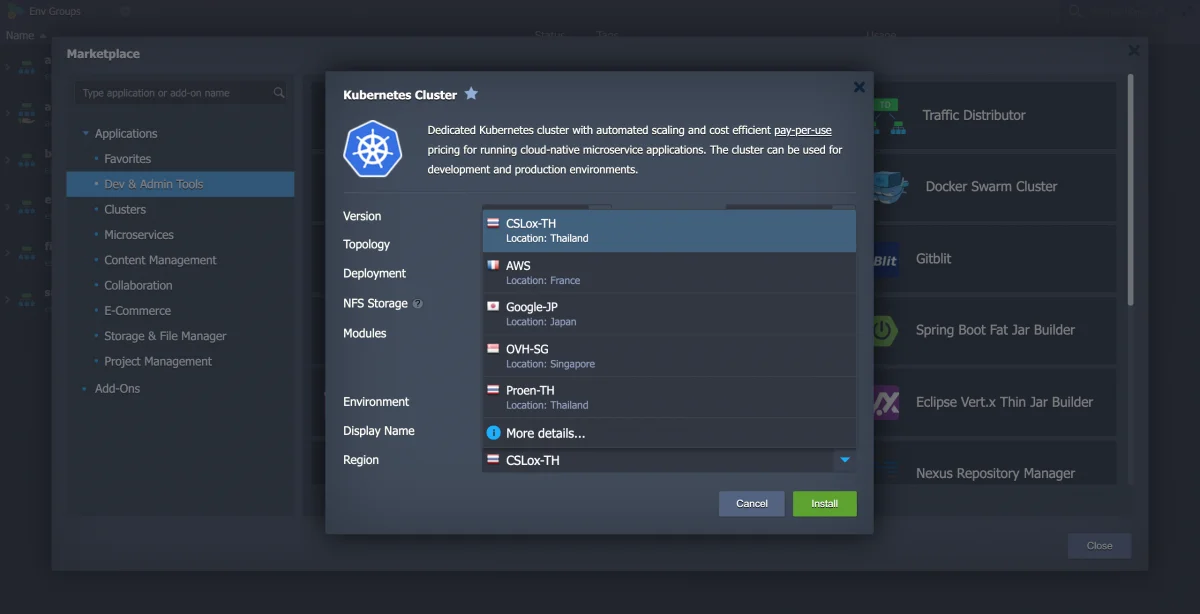Click the Kubernetes helm logo icon
The image size is (1200, 614).
point(372,149)
